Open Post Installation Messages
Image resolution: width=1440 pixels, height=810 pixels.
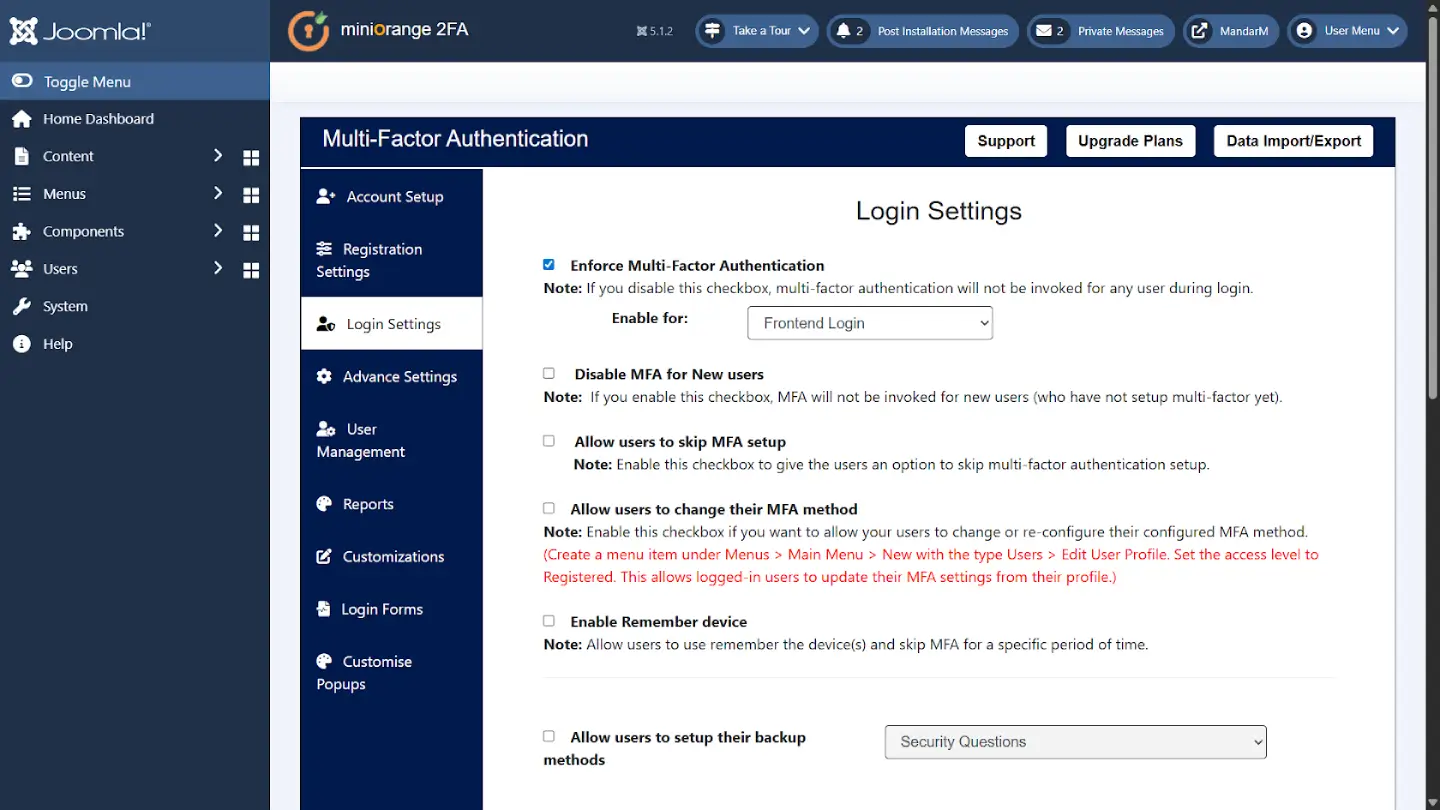tap(922, 31)
